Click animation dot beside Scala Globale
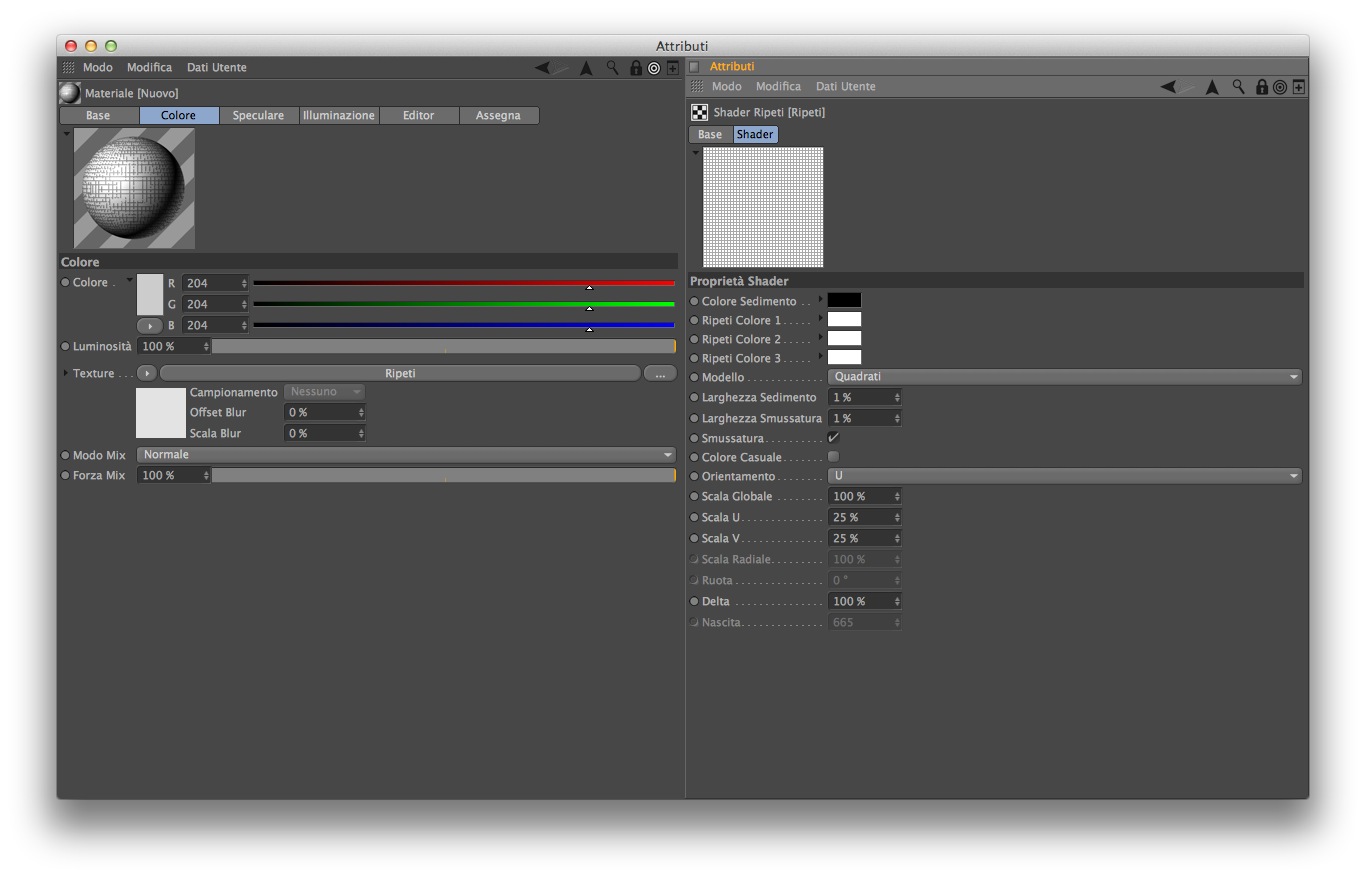This screenshot has height=878, width=1366. (695, 497)
